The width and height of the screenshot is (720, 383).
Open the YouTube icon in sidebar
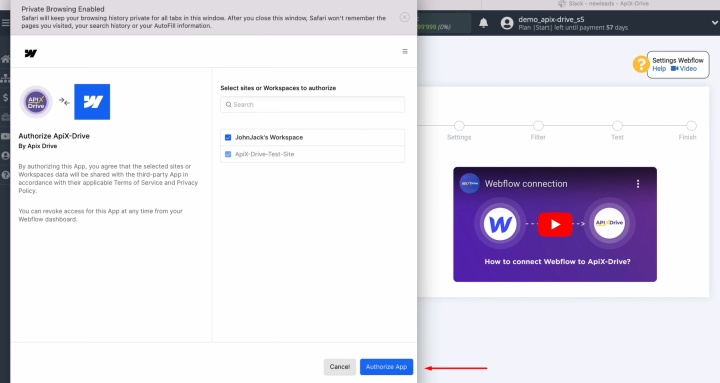[x=5, y=136]
